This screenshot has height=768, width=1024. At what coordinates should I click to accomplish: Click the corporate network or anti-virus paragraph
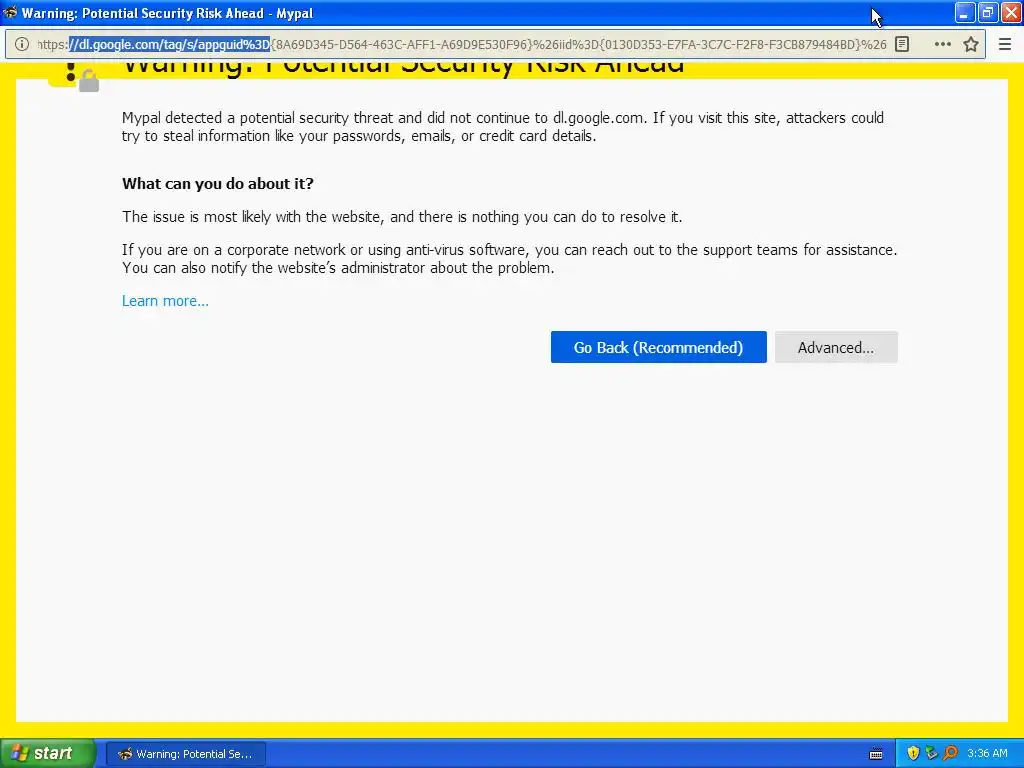[x=509, y=259]
